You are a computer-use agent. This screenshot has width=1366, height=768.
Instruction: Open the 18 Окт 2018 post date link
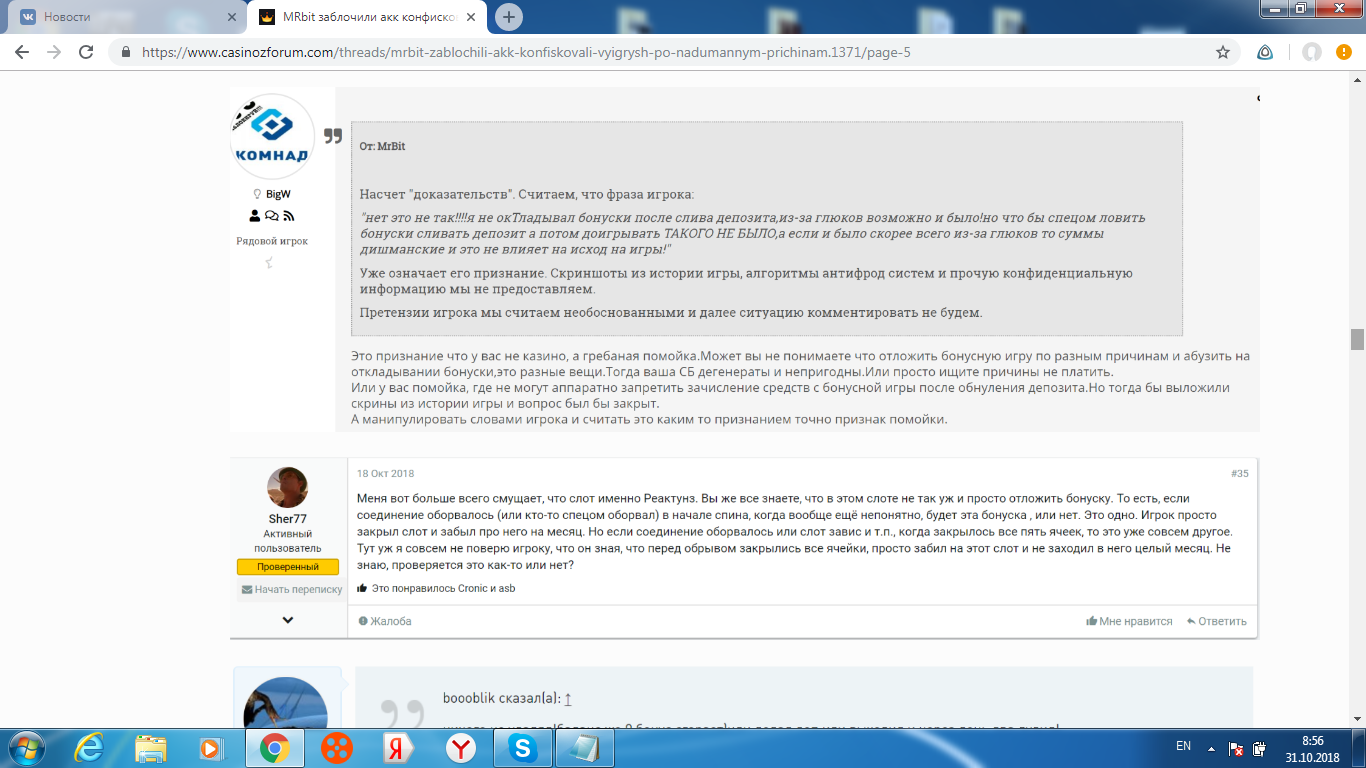coord(385,474)
